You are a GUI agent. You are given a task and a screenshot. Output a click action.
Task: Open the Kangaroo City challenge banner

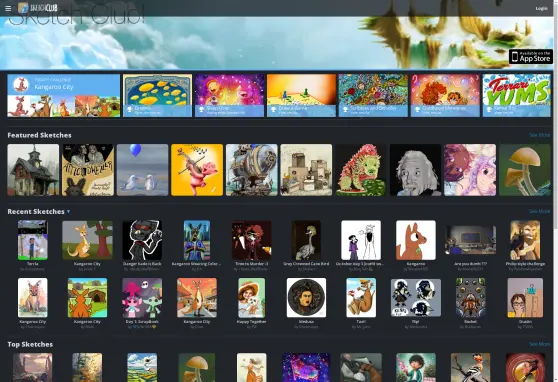tap(64, 95)
